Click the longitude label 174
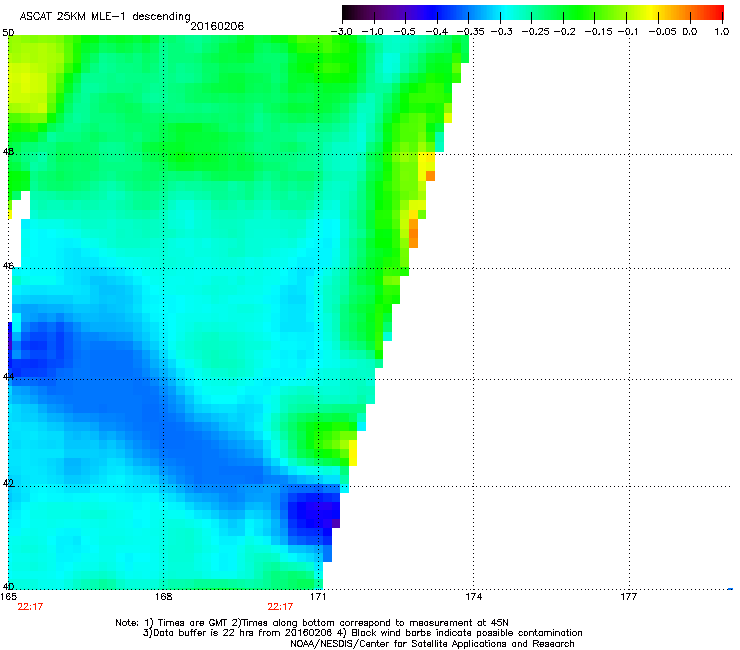The width and height of the screenshot is (740, 650). (x=474, y=597)
